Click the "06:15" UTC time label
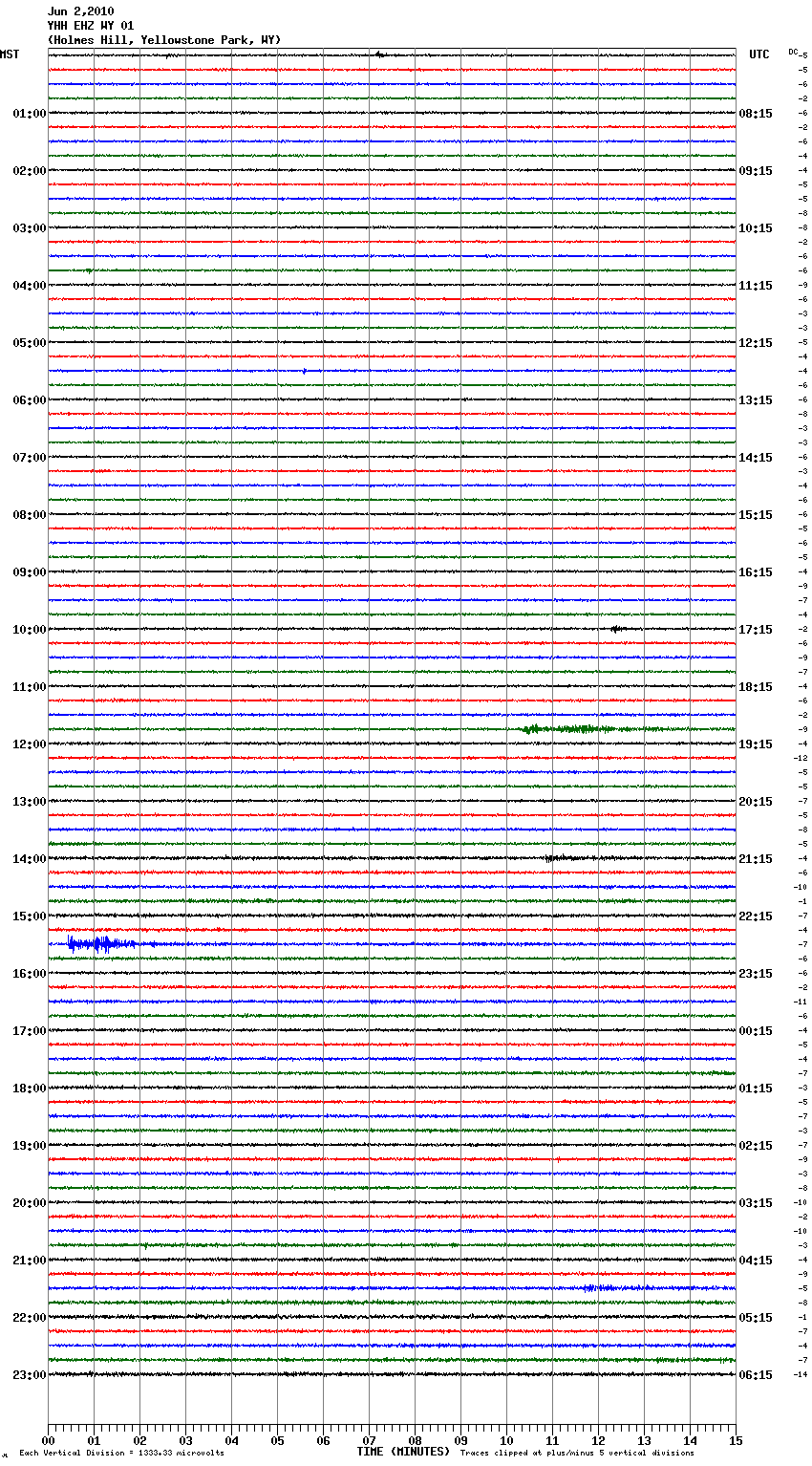This screenshot has width=812, height=1466. click(x=756, y=1375)
